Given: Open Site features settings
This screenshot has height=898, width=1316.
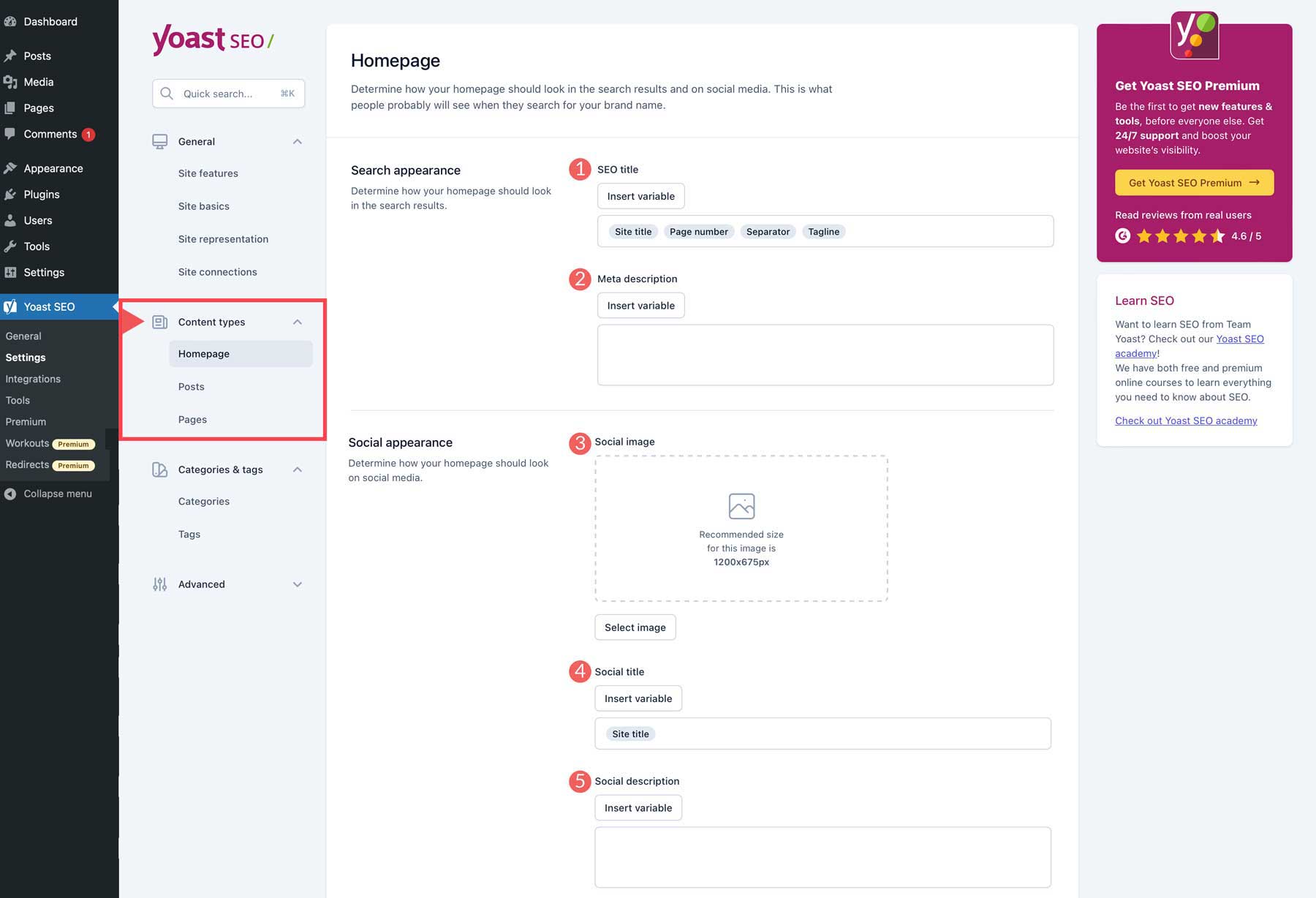Looking at the screenshot, I should click(x=208, y=173).
